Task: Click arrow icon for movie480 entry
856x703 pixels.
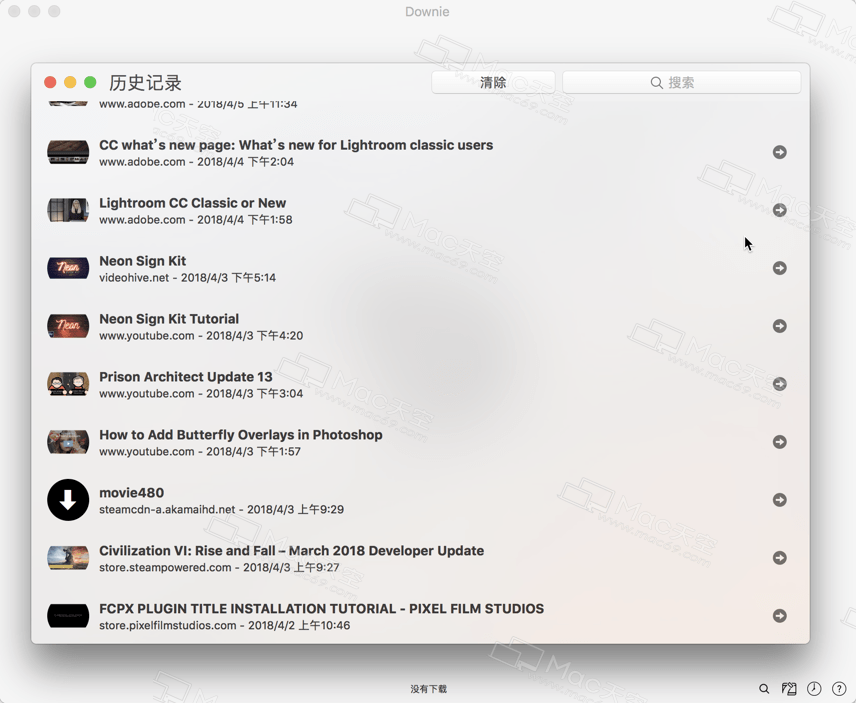Action: pyautogui.click(x=780, y=500)
